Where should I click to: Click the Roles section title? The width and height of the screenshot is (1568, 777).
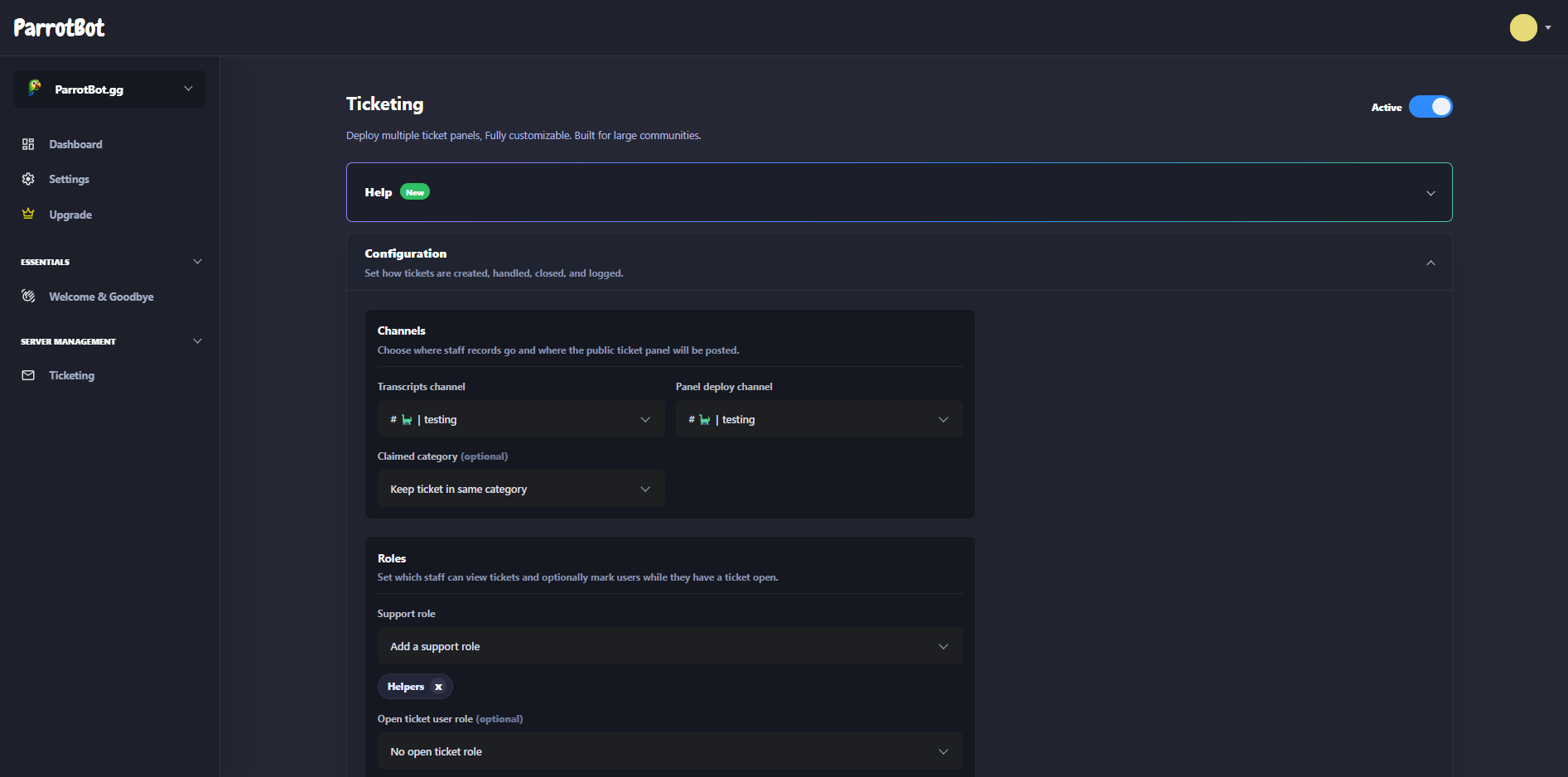pos(392,558)
